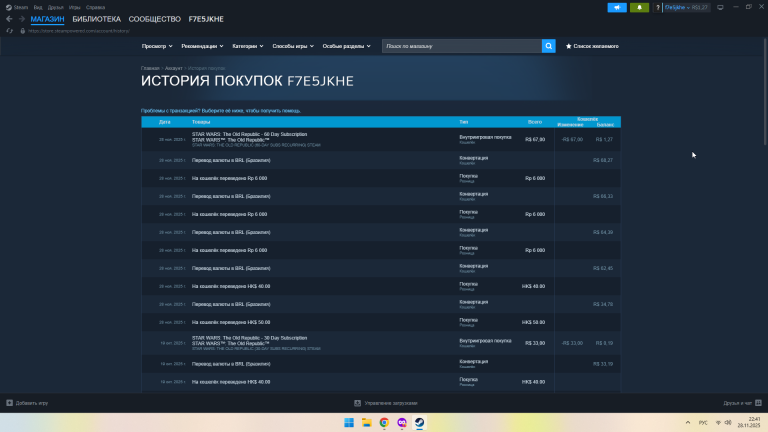Go back with the left arrow icon

9,19
